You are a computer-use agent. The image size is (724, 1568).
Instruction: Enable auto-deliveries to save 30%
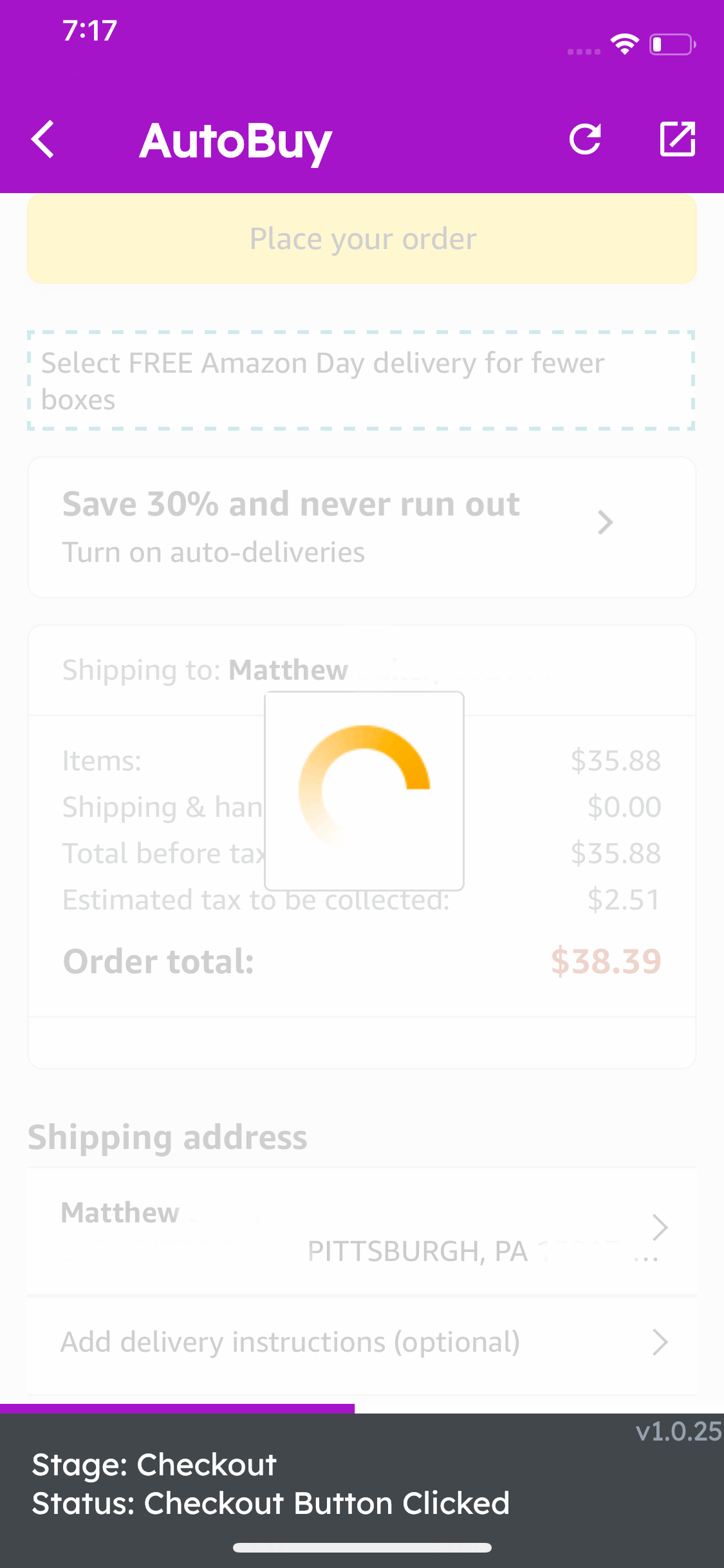362,526
